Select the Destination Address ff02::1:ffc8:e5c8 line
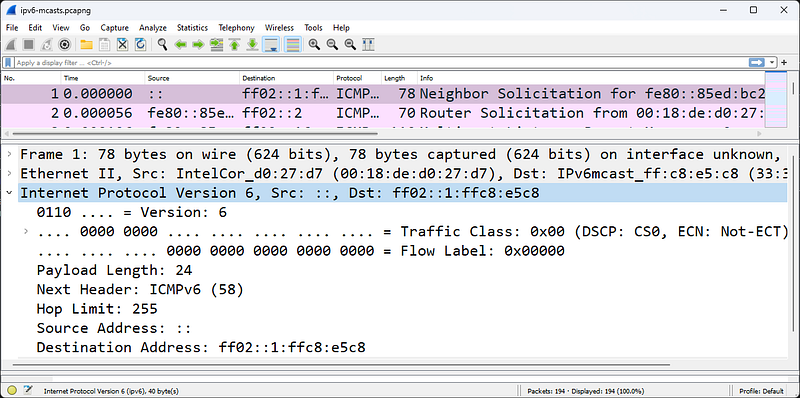Screen dimensions: 800x398 [201, 347]
